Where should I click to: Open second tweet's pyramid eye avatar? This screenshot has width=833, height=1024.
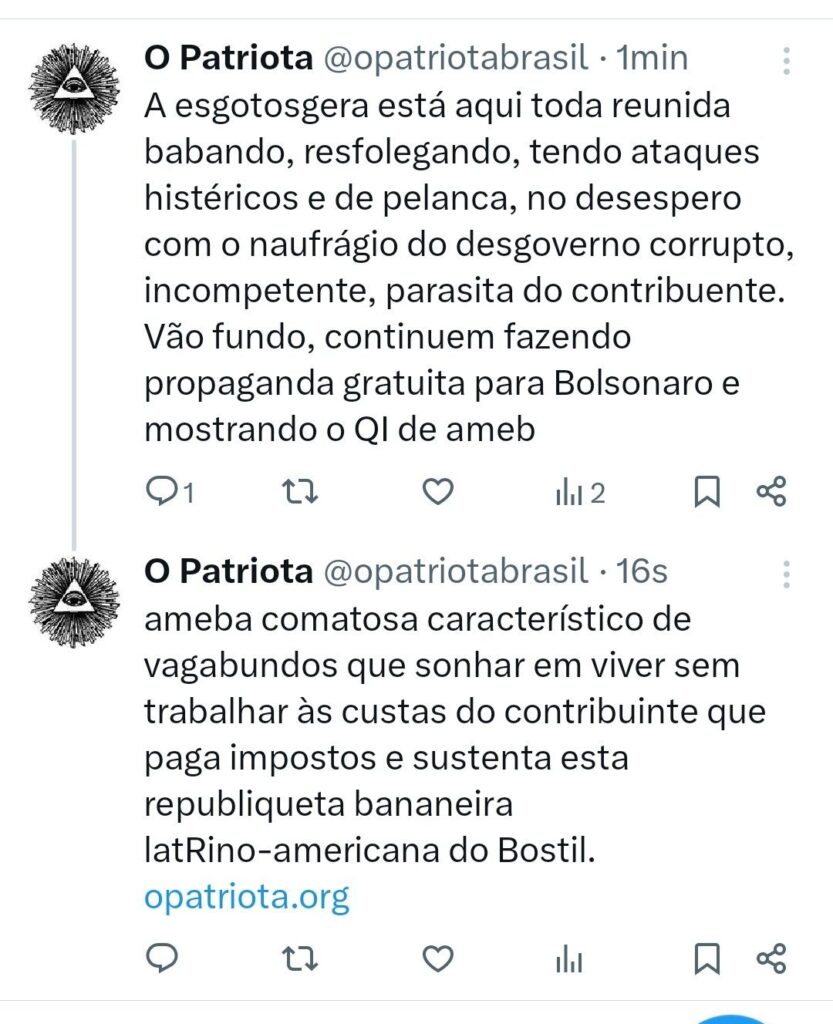click(x=74, y=602)
